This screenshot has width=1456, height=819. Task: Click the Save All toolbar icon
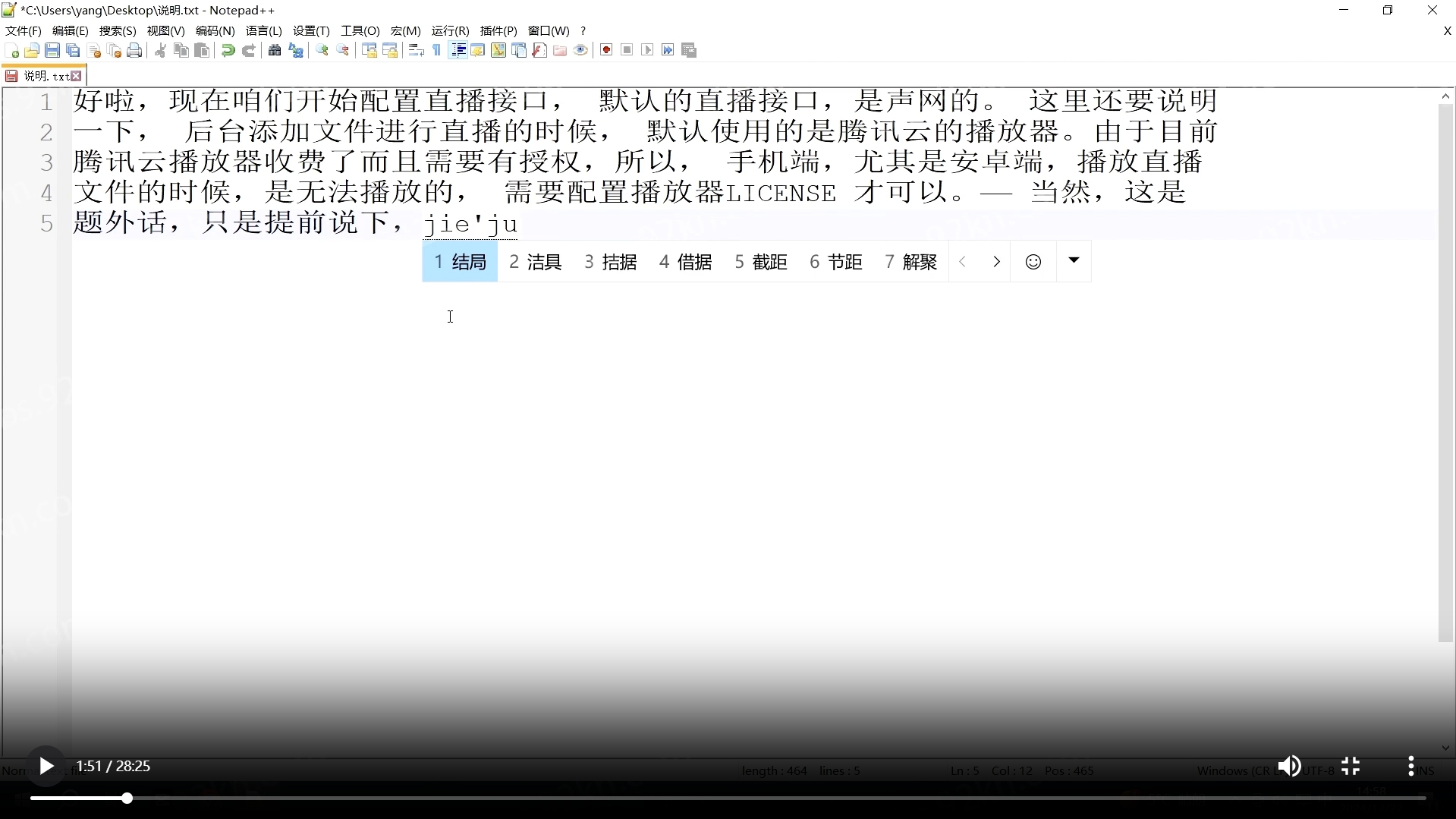pos(73,50)
